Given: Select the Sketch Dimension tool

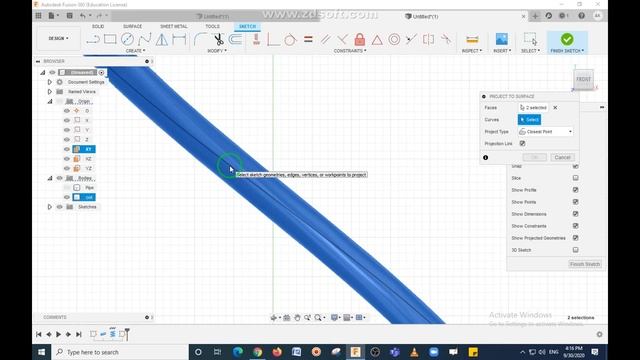Looking at the screenshot, I should (179, 39).
